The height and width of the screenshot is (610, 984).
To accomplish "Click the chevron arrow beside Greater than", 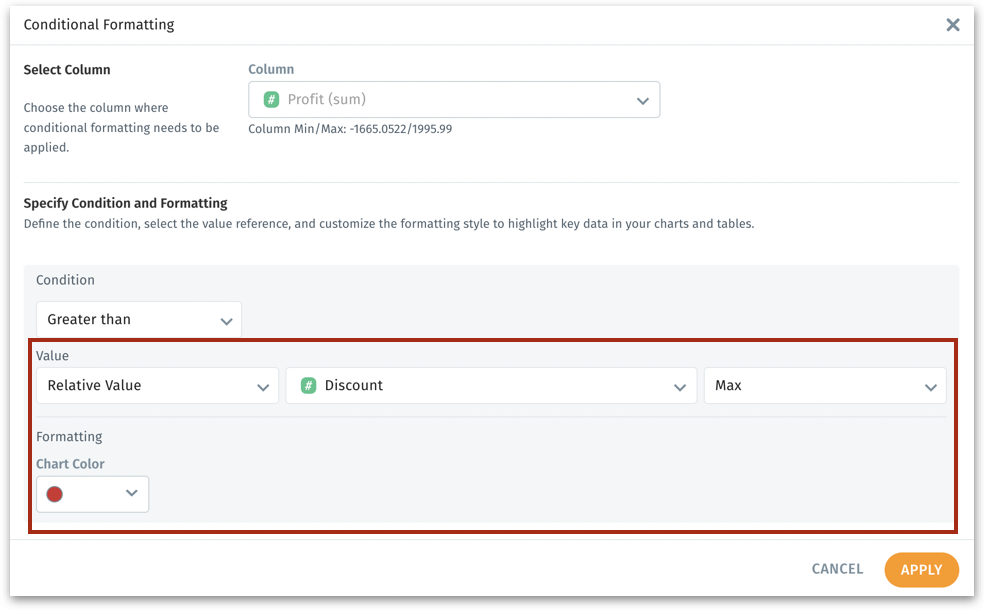I will (x=226, y=321).
